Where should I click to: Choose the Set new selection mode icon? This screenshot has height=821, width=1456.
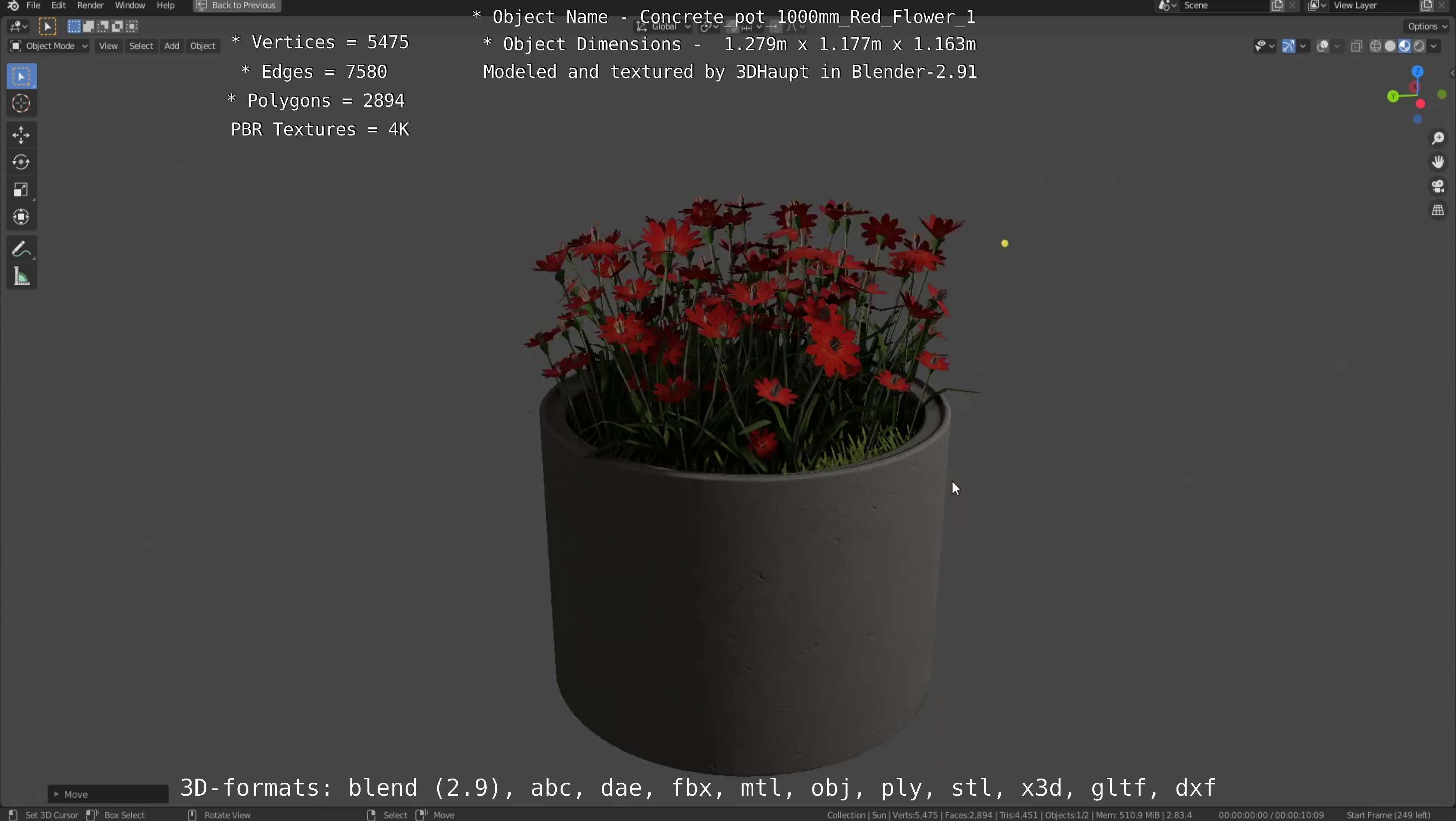(x=74, y=26)
